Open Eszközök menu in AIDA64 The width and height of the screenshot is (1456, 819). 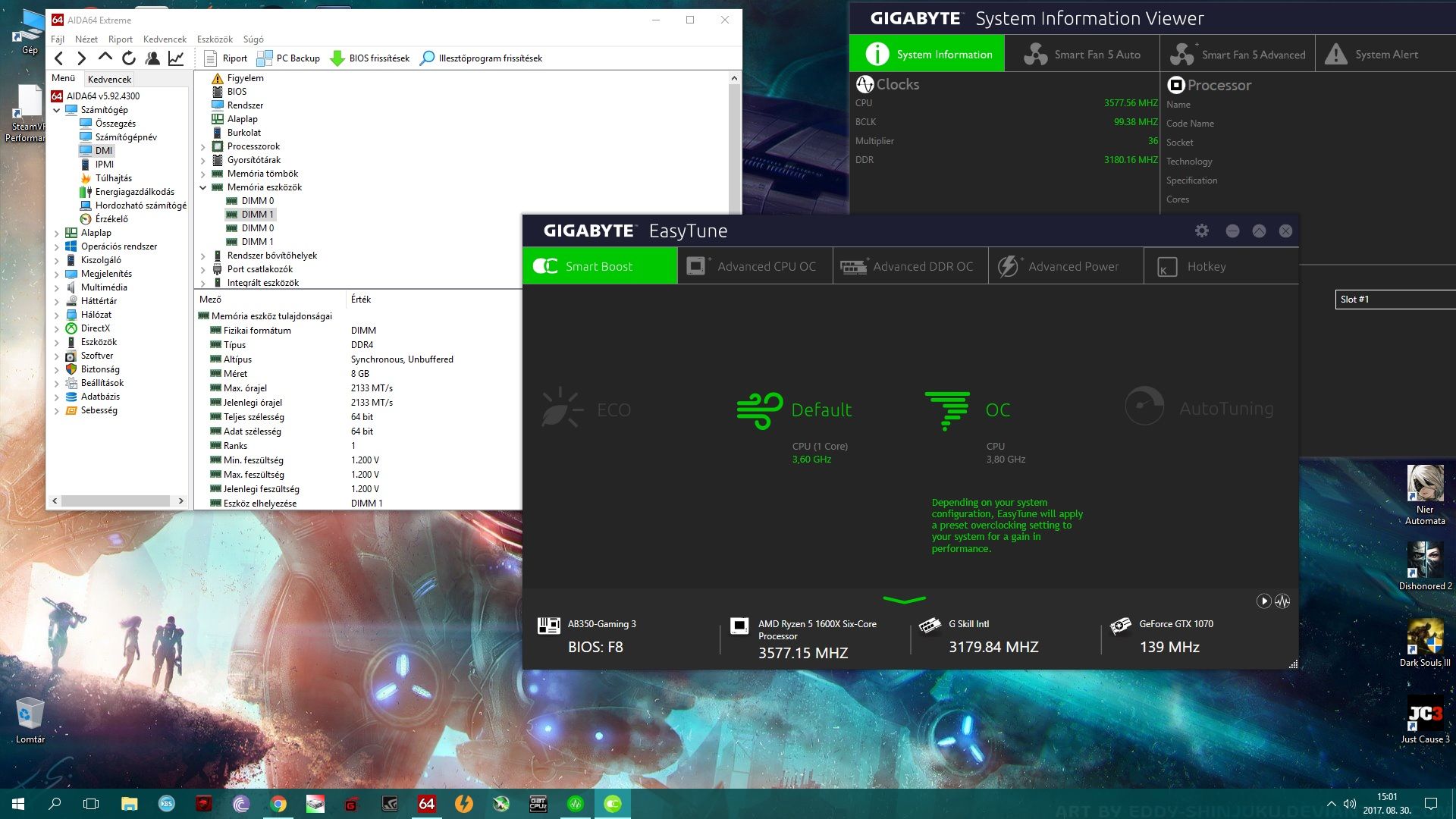(x=215, y=39)
